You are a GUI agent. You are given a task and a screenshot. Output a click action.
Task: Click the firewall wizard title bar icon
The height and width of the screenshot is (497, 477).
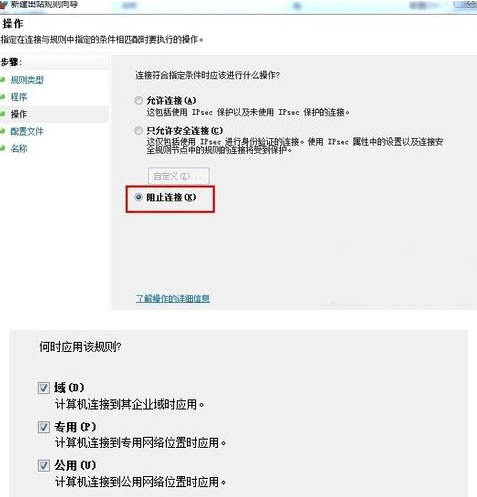point(3,5)
